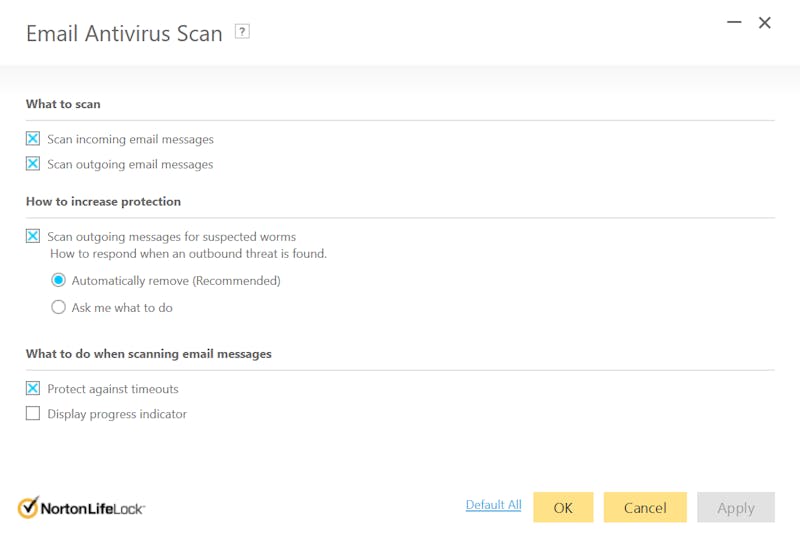Disable scanning outgoing messages for suspected worms
The width and height of the screenshot is (800, 536).
click(x=33, y=236)
